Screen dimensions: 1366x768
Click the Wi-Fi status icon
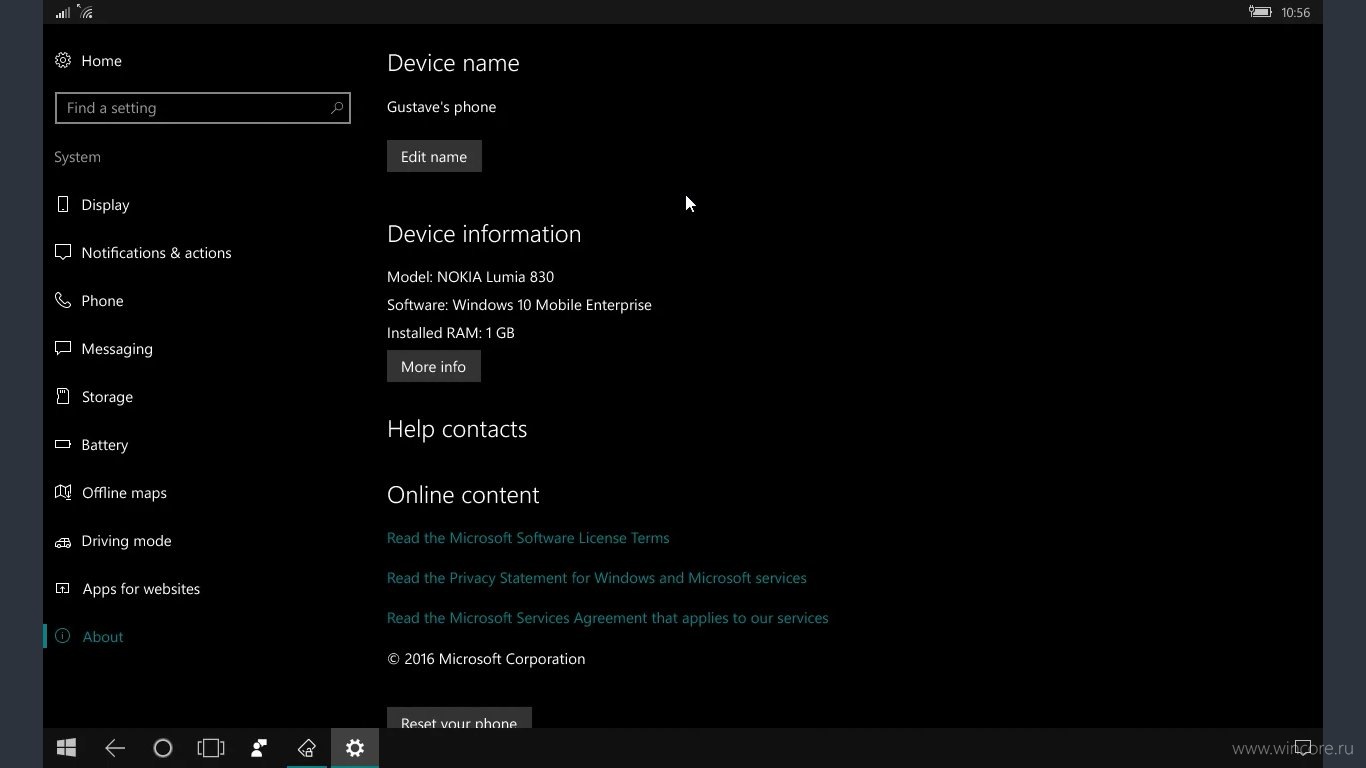pyautogui.click(x=86, y=12)
